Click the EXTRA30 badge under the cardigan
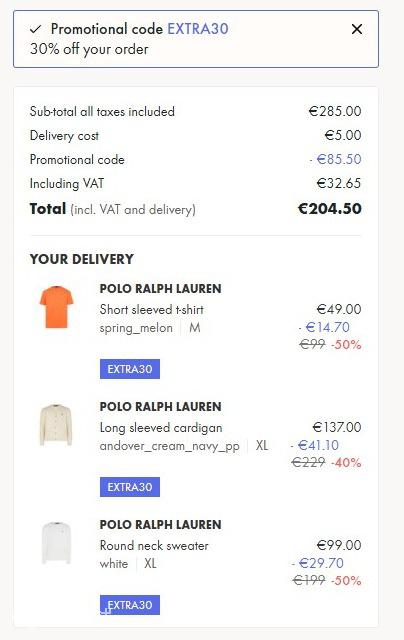This screenshot has width=404, height=640. click(130, 487)
